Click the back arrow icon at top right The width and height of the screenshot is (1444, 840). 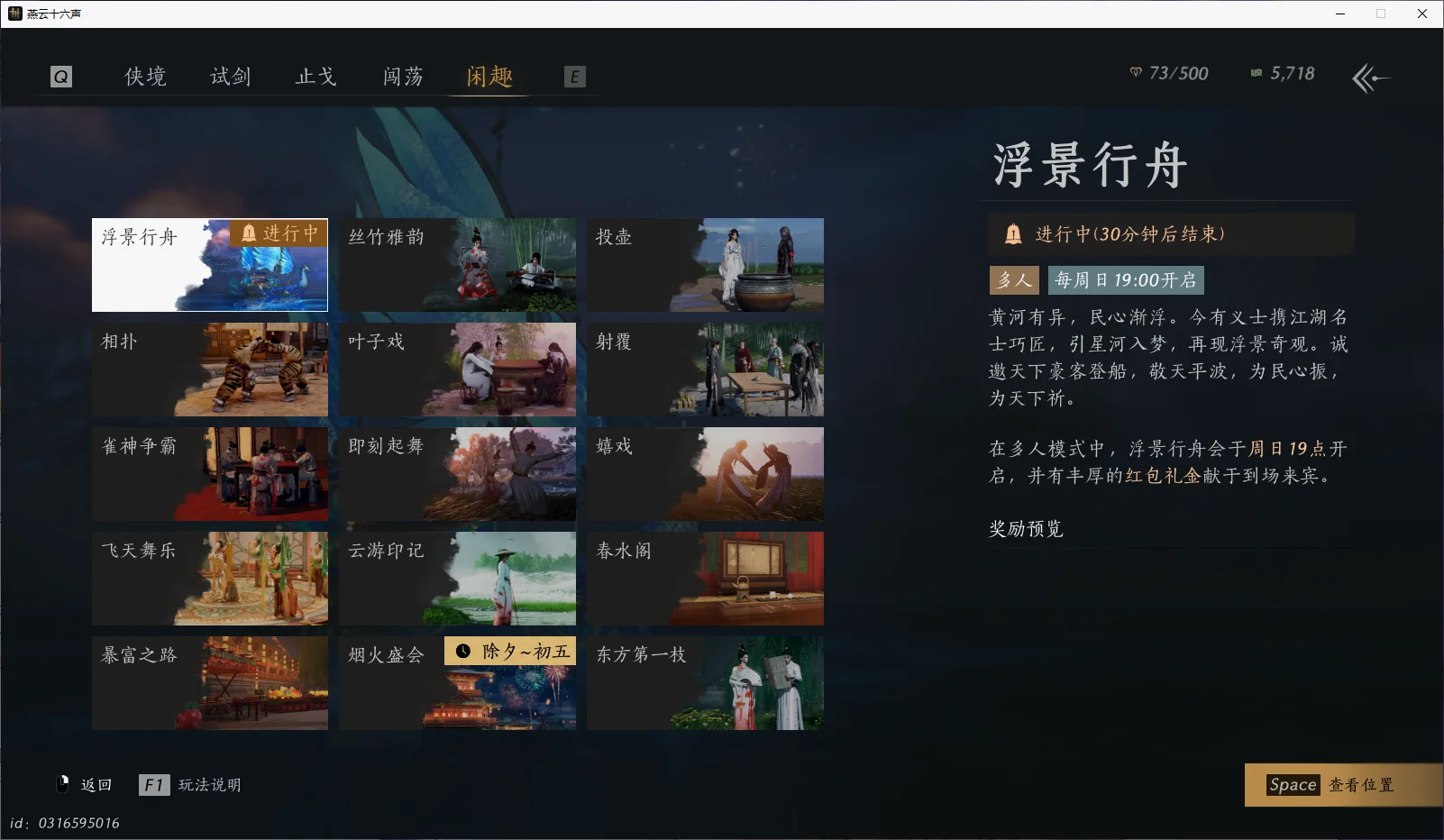pyautogui.click(x=1370, y=78)
